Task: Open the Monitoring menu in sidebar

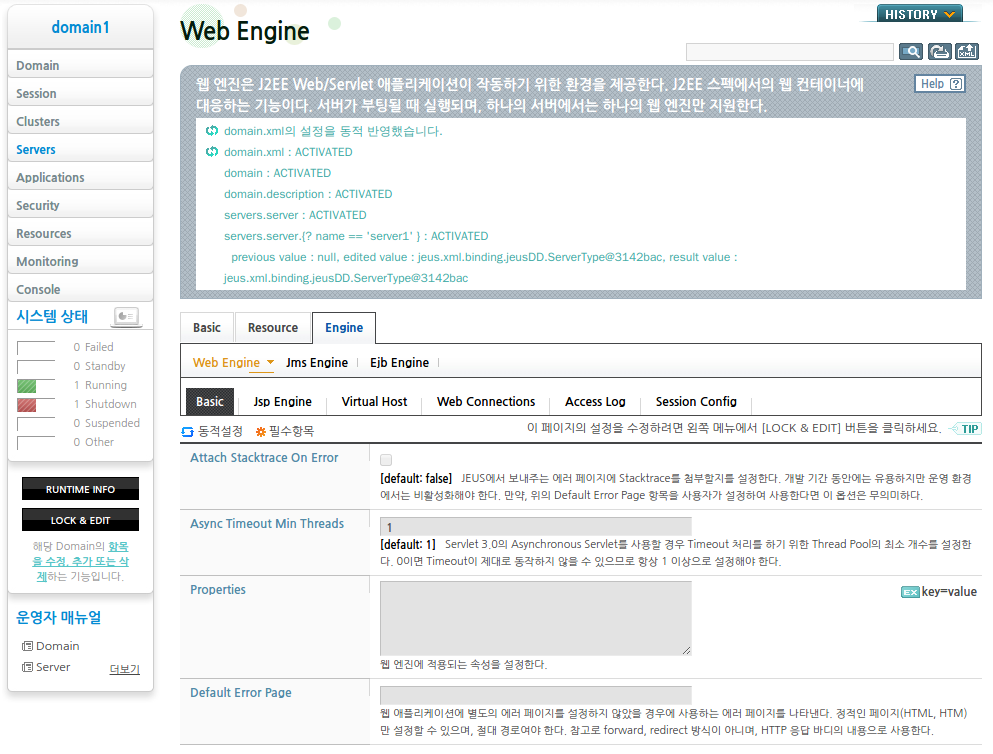Action: [x=80, y=261]
